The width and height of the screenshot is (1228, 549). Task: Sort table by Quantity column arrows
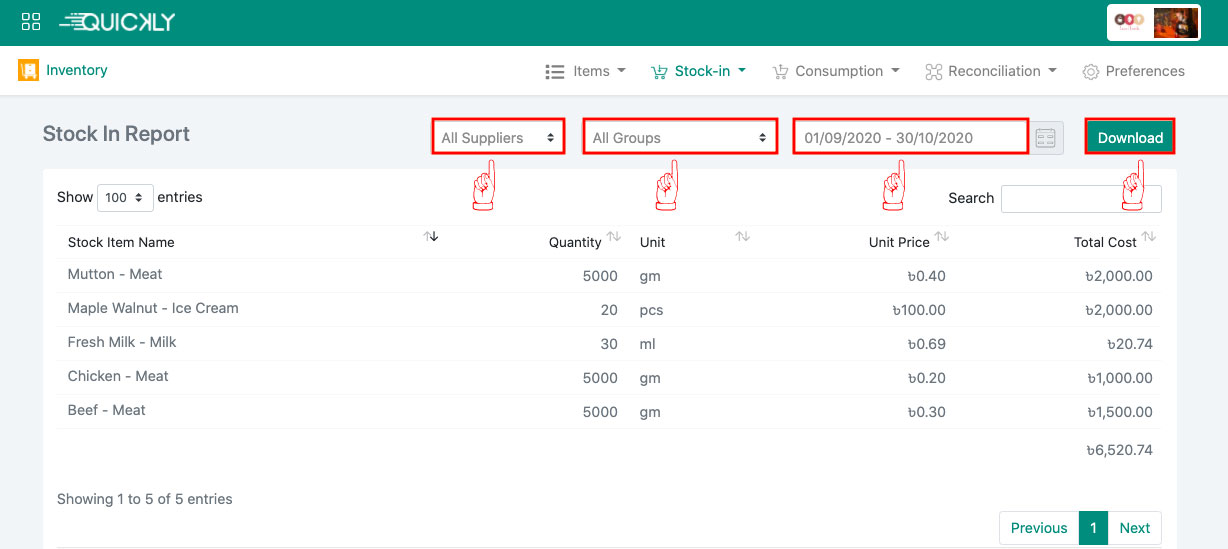(x=614, y=238)
